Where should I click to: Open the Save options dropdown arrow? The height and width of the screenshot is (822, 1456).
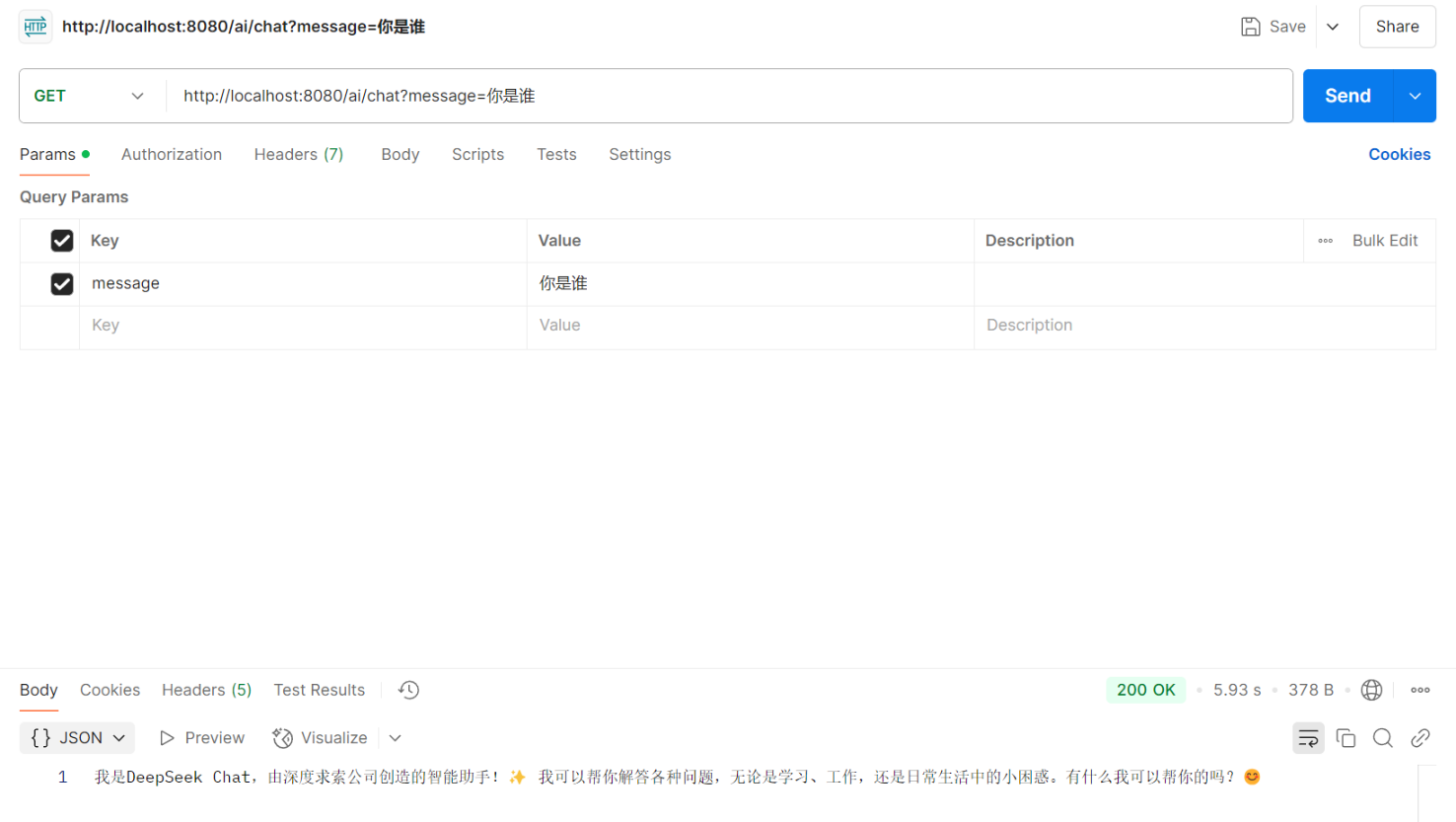(x=1333, y=27)
